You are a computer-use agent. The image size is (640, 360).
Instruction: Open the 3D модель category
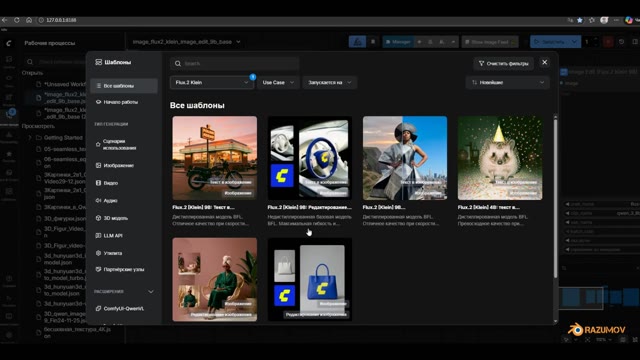pyautogui.click(x=124, y=218)
